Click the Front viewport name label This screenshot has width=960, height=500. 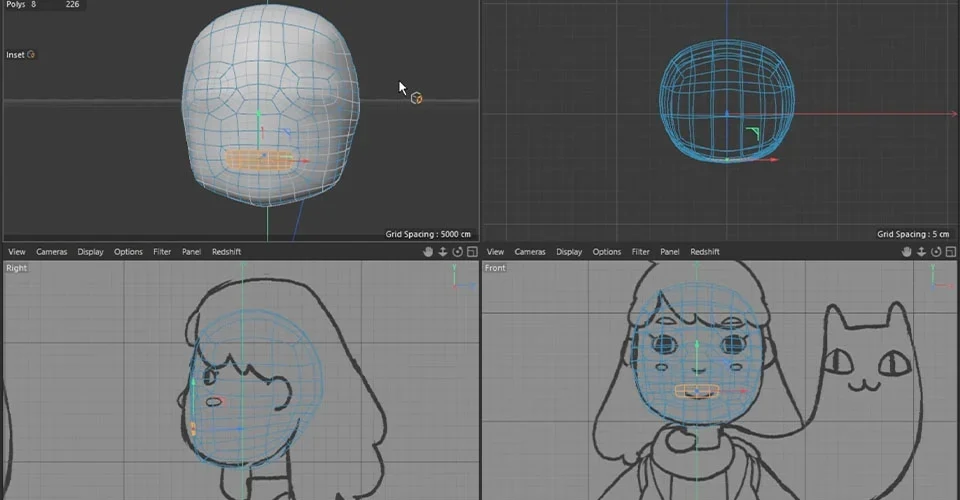[x=495, y=268]
